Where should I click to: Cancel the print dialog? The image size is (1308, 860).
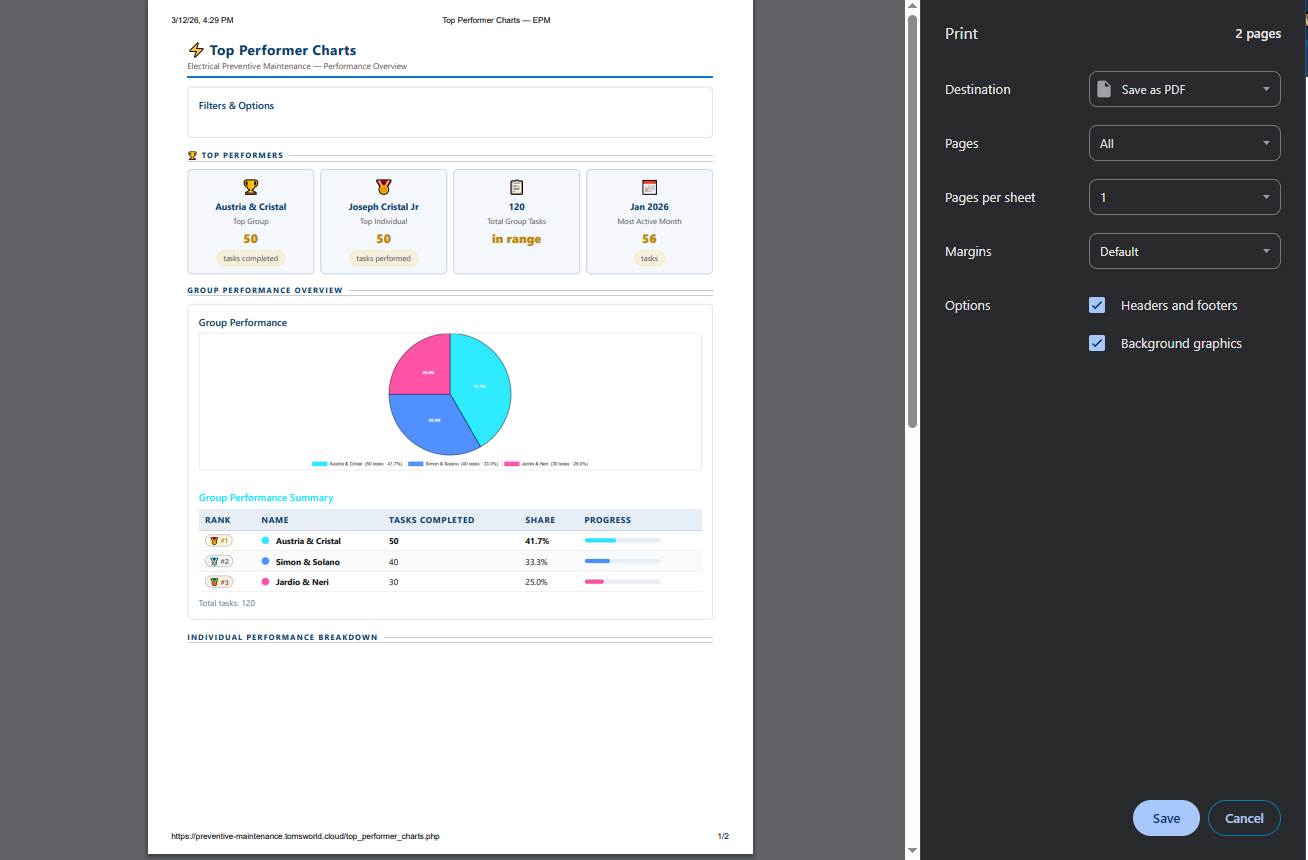click(x=1244, y=818)
